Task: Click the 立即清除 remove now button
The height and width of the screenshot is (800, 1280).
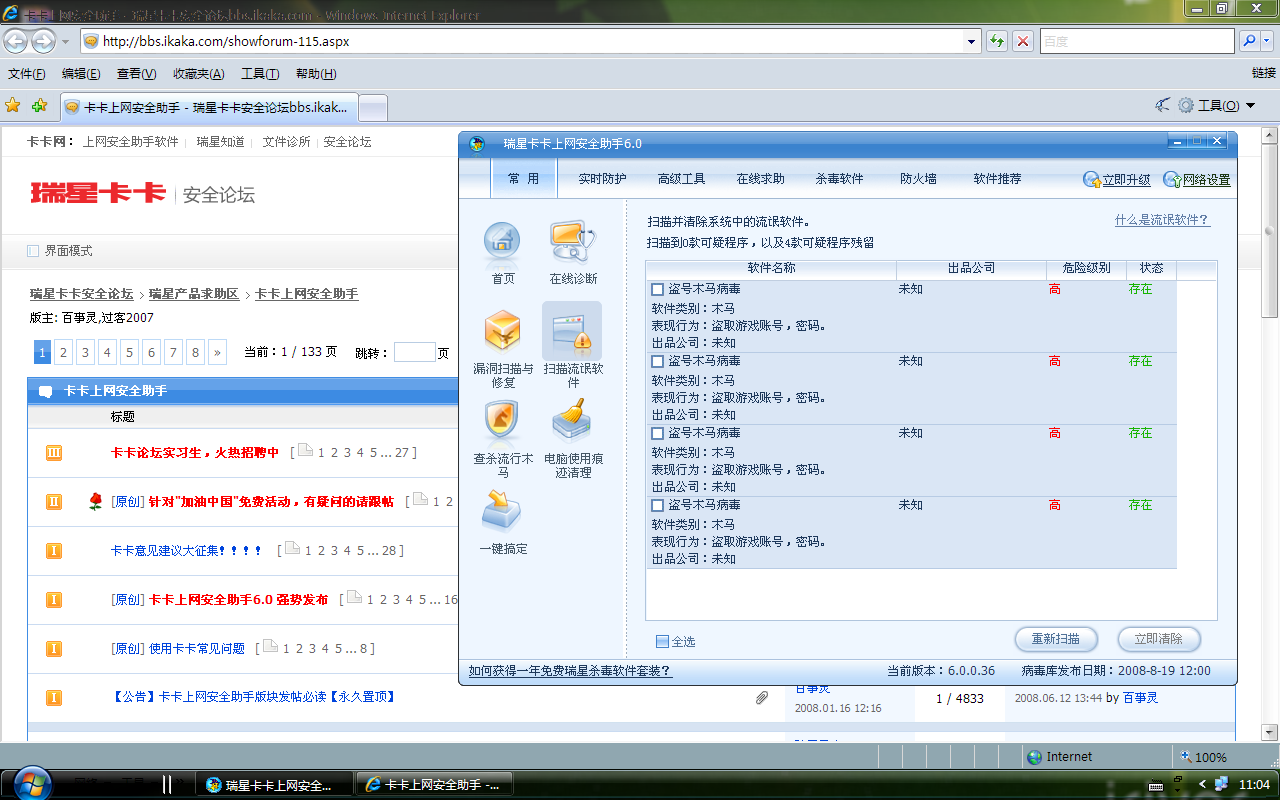Action: coord(1158,639)
